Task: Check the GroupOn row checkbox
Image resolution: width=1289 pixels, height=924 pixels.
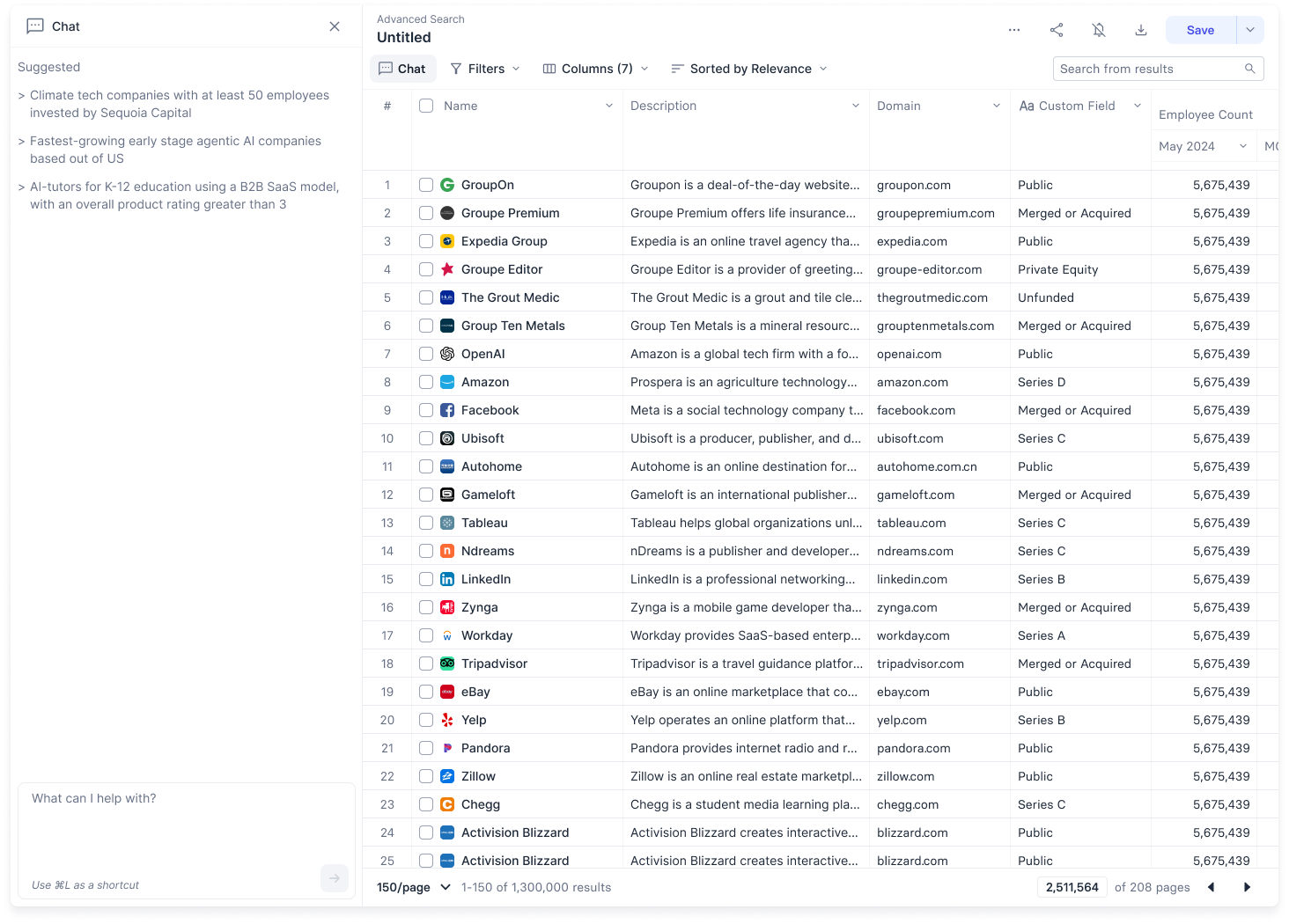Action: point(426,185)
